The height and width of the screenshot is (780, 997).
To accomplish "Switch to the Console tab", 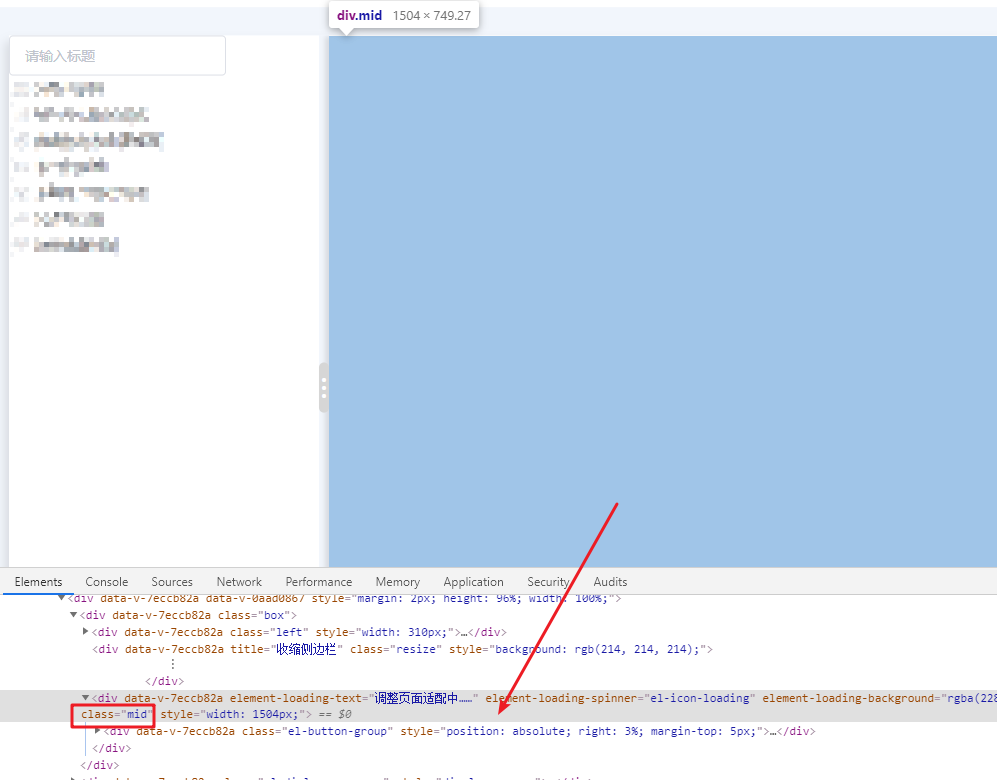I will coord(106,581).
